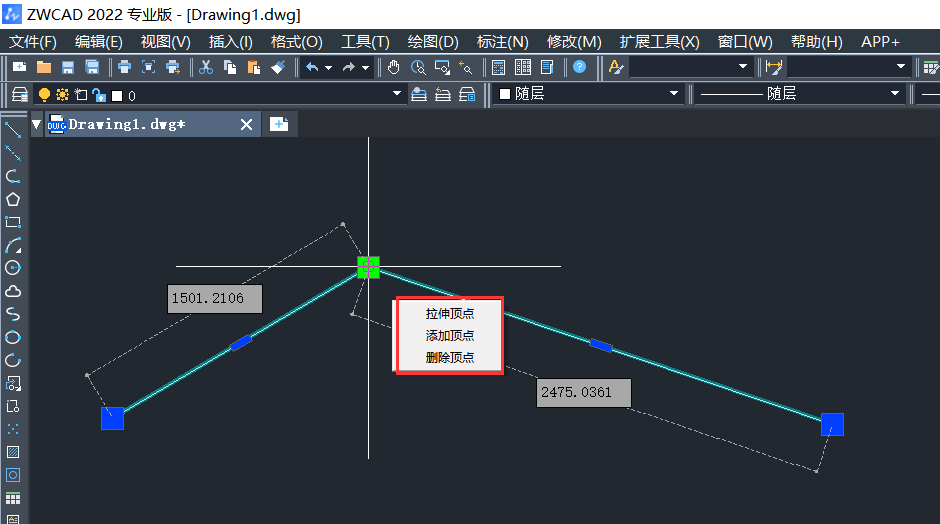Open a file with folder icon
Screen dimensions: 940x524
(43, 67)
